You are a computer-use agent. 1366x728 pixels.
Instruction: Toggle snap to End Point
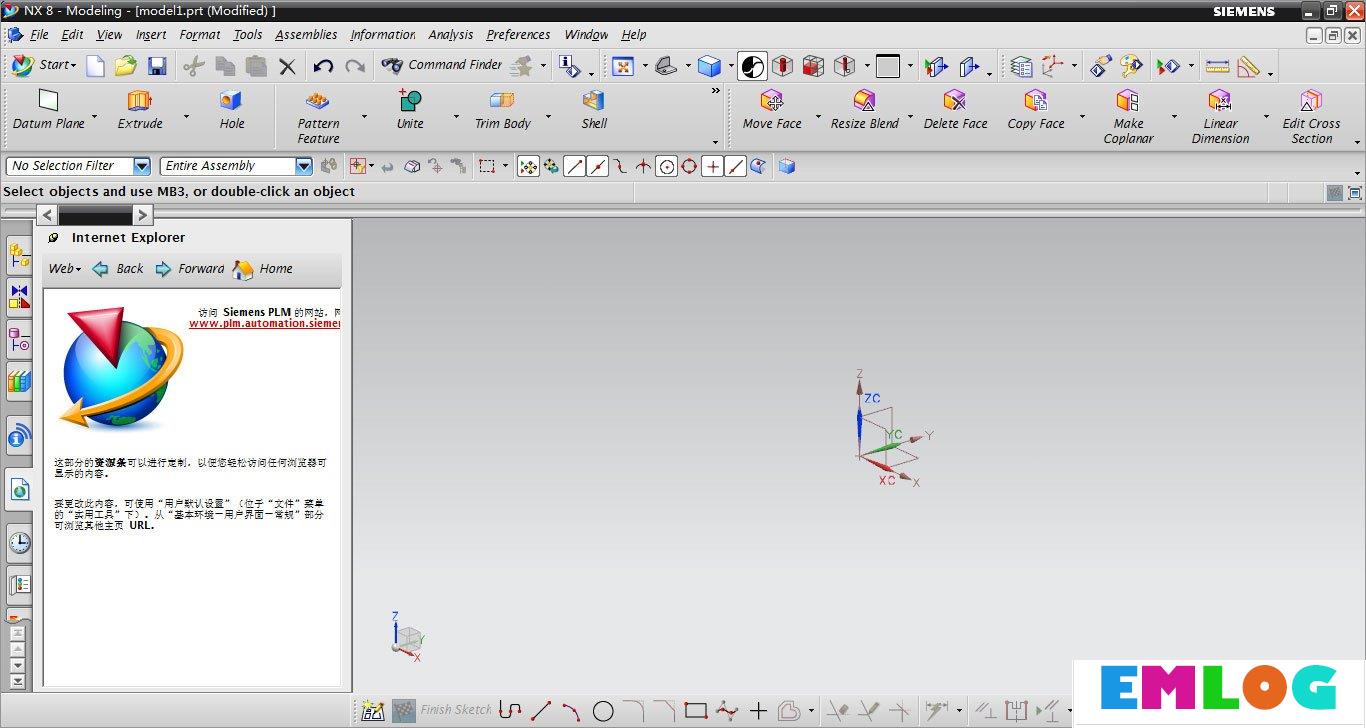click(x=574, y=166)
